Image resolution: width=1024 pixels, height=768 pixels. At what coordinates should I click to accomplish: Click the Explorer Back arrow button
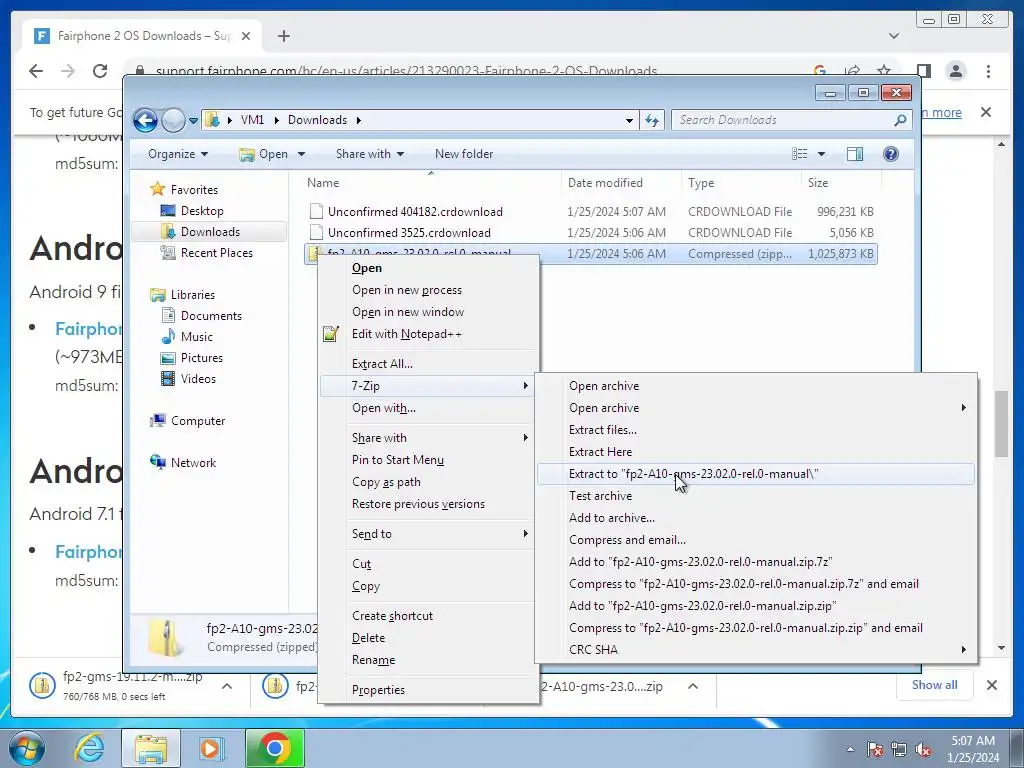tap(145, 120)
